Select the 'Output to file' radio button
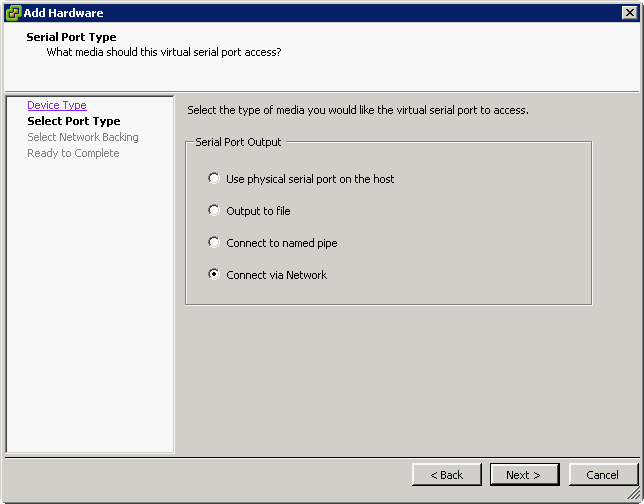644x504 pixels. coord(214,210)
